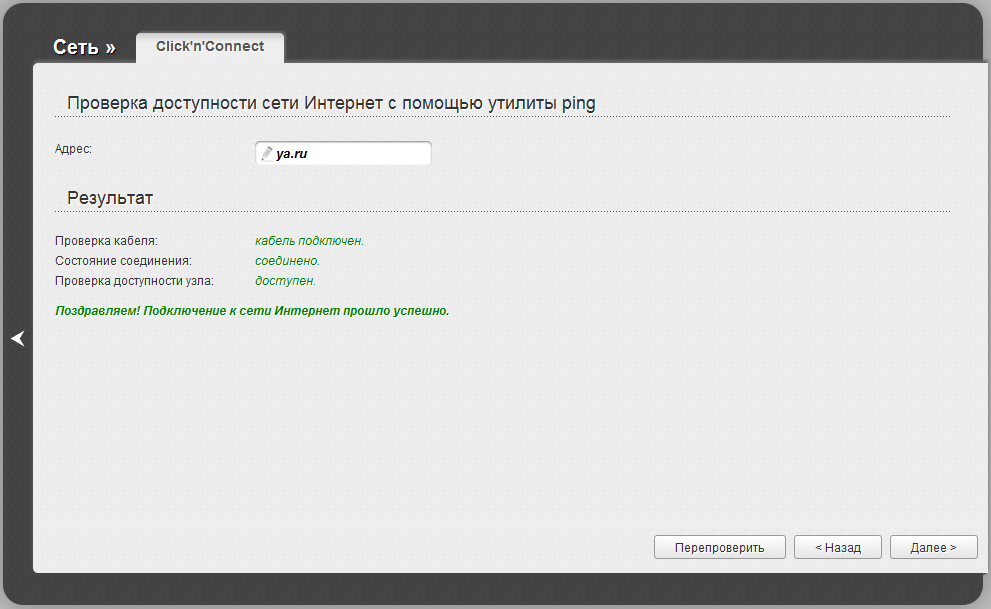Click the green Поздравляем success message
The width and height of the screenshot is (991, 609).
(x=252, y=311)
